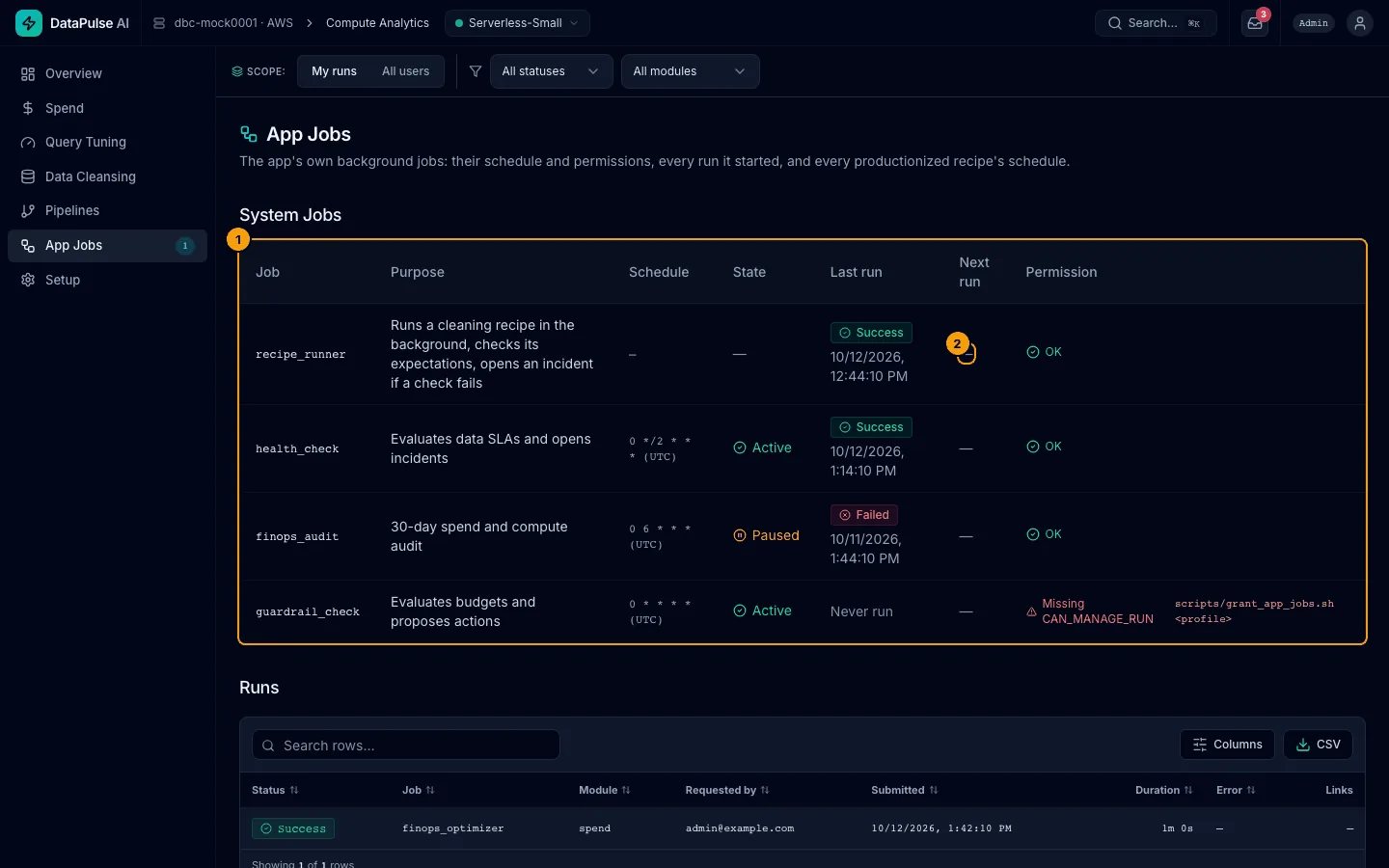
Task: Click the DataPulse AI logo icon
Action: pyautogui.click(x=29, y=23)
